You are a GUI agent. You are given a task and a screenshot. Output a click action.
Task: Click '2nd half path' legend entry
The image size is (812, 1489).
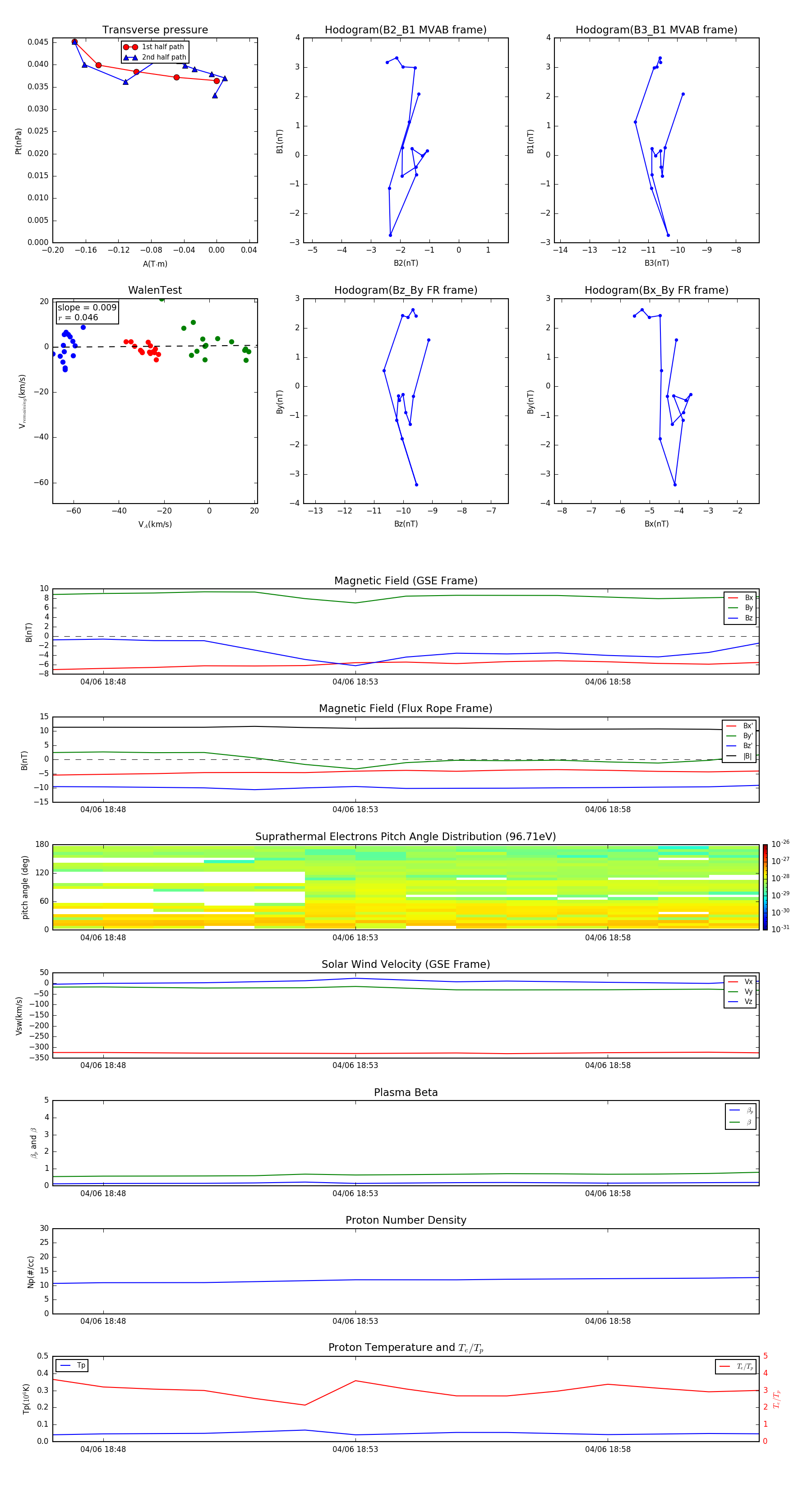(x=155, y=57)
